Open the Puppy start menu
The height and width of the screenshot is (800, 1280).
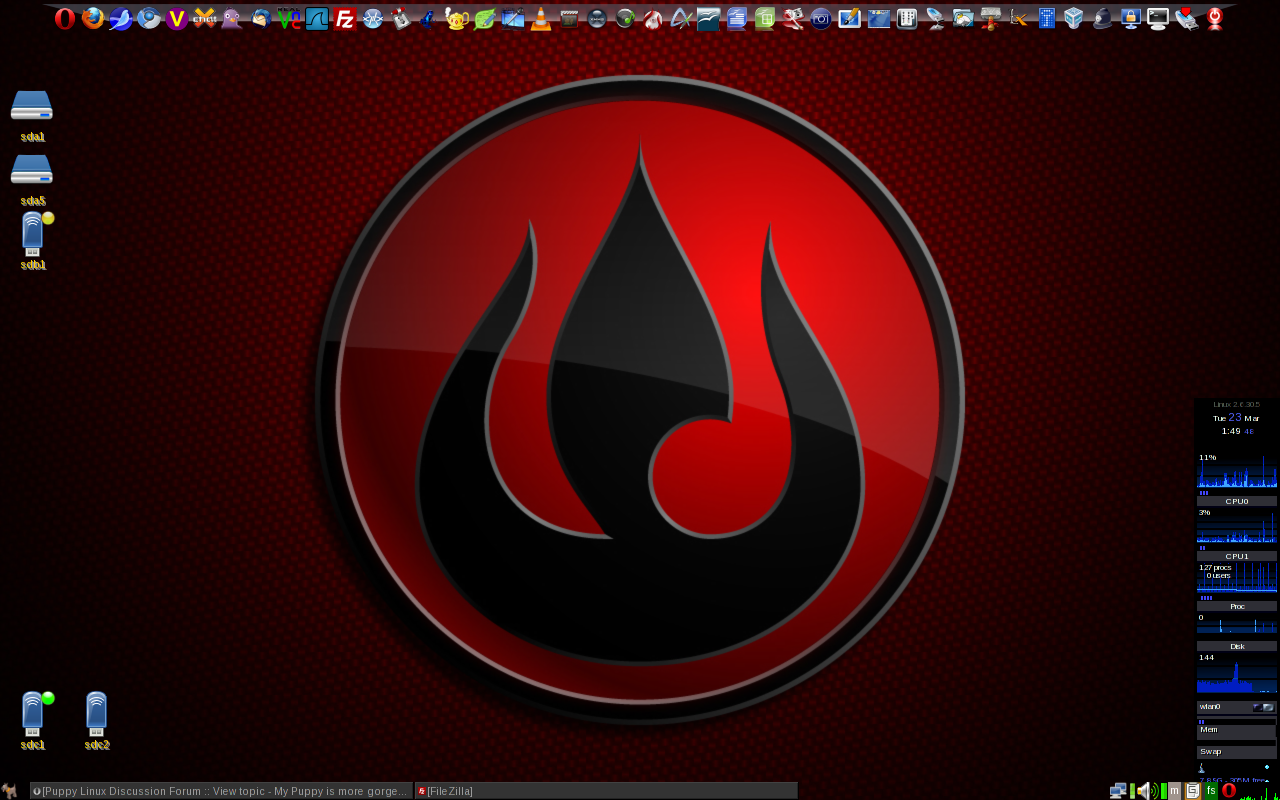point(10,791)
